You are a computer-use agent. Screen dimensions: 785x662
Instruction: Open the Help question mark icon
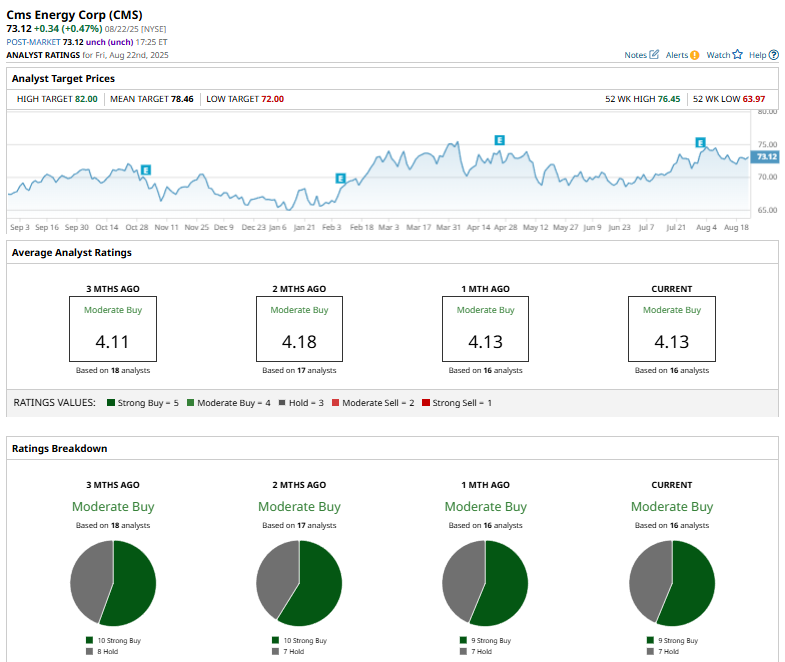[x=773, y=55]
